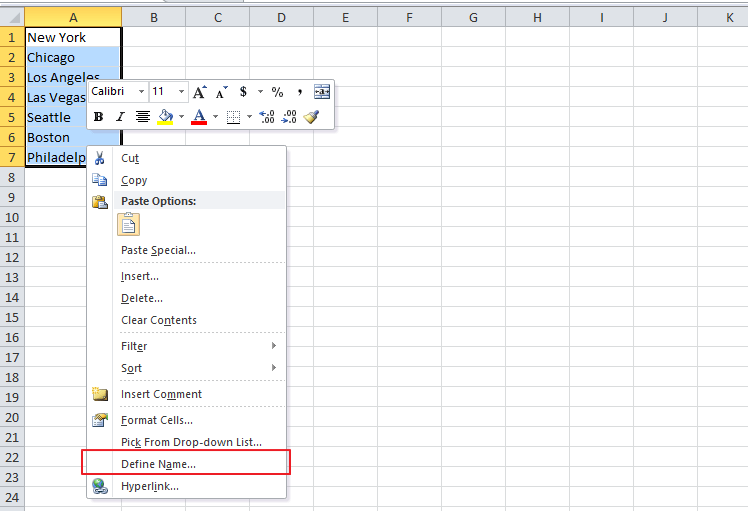The width and height of the screenshot is (748, 511).
Task: Click Decrease Decimal icon
Action: point(289,116)
